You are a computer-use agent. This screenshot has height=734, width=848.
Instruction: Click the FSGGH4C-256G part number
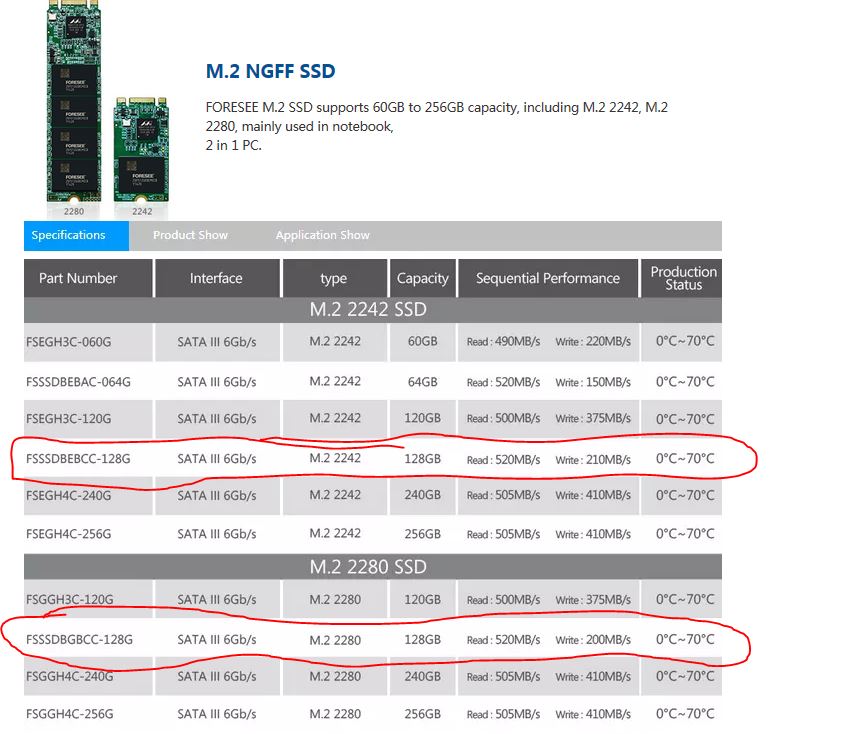(73, 714)
